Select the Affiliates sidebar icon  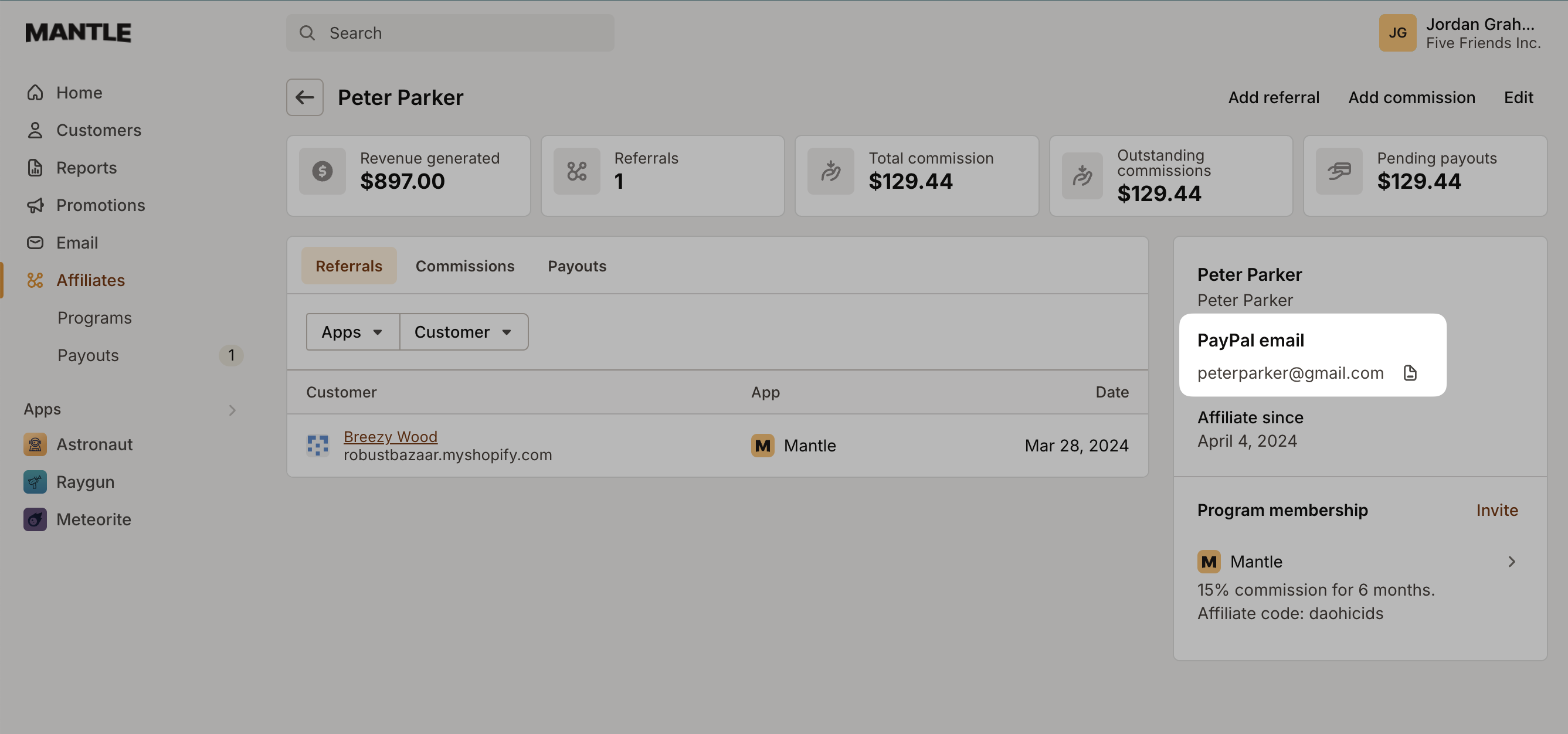click(35, 280)
